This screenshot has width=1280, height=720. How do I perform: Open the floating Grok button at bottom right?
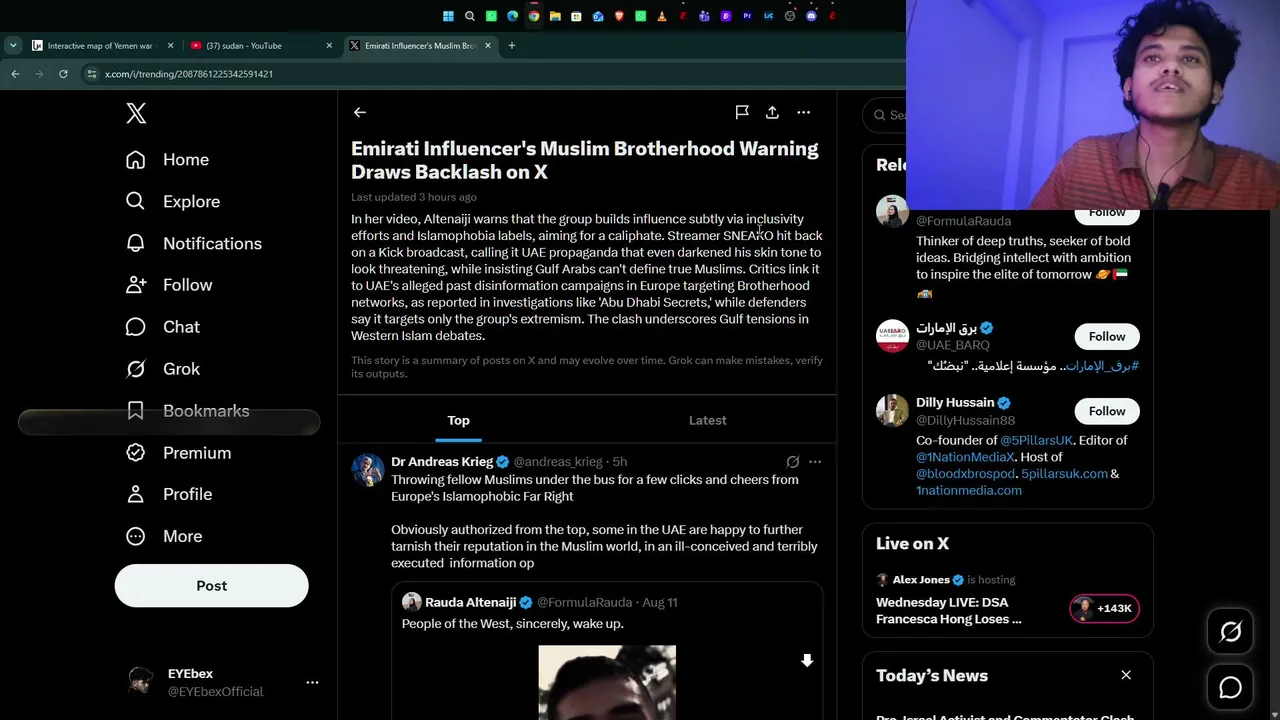pos(1230,632)
